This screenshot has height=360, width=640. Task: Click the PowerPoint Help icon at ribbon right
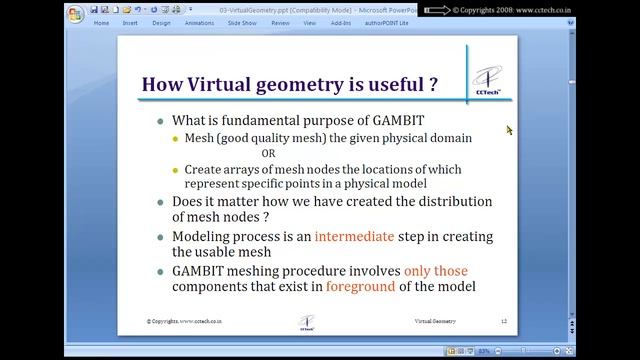pyautogui.click(x=571, y=23)
